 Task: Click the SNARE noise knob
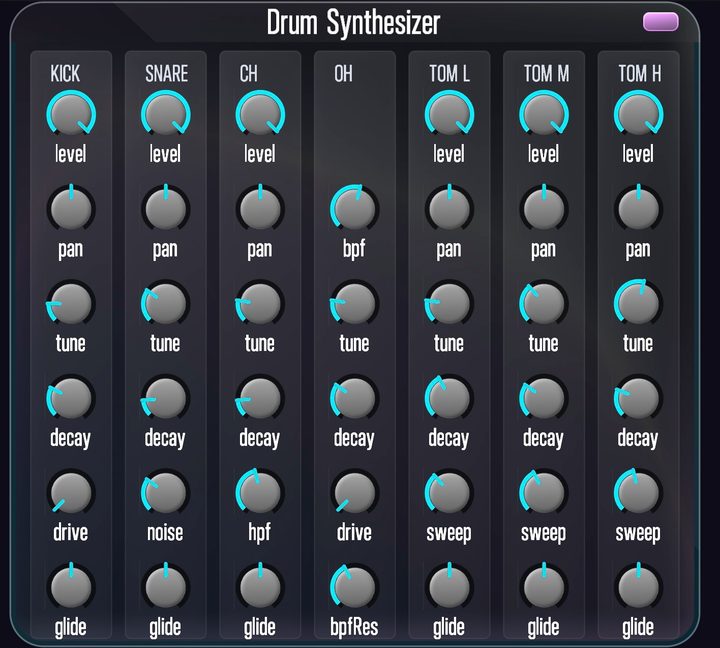pyautogui.click(x=165, y=492)
